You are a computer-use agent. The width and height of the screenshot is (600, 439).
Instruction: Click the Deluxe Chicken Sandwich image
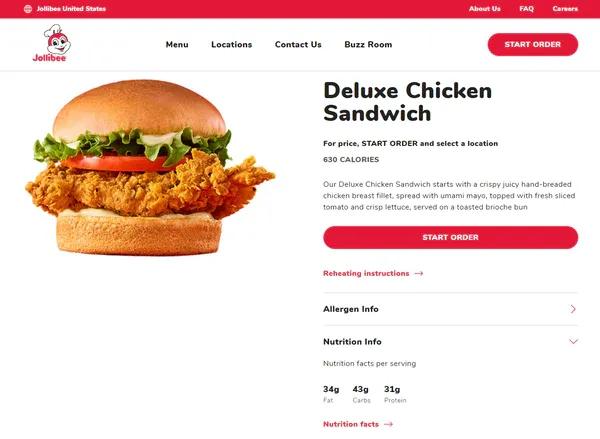pyautogui.click(x=150, y=168)
